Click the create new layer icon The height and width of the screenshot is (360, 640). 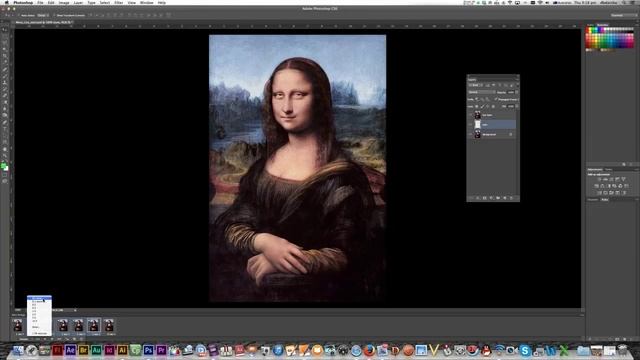tap(505, 198)
